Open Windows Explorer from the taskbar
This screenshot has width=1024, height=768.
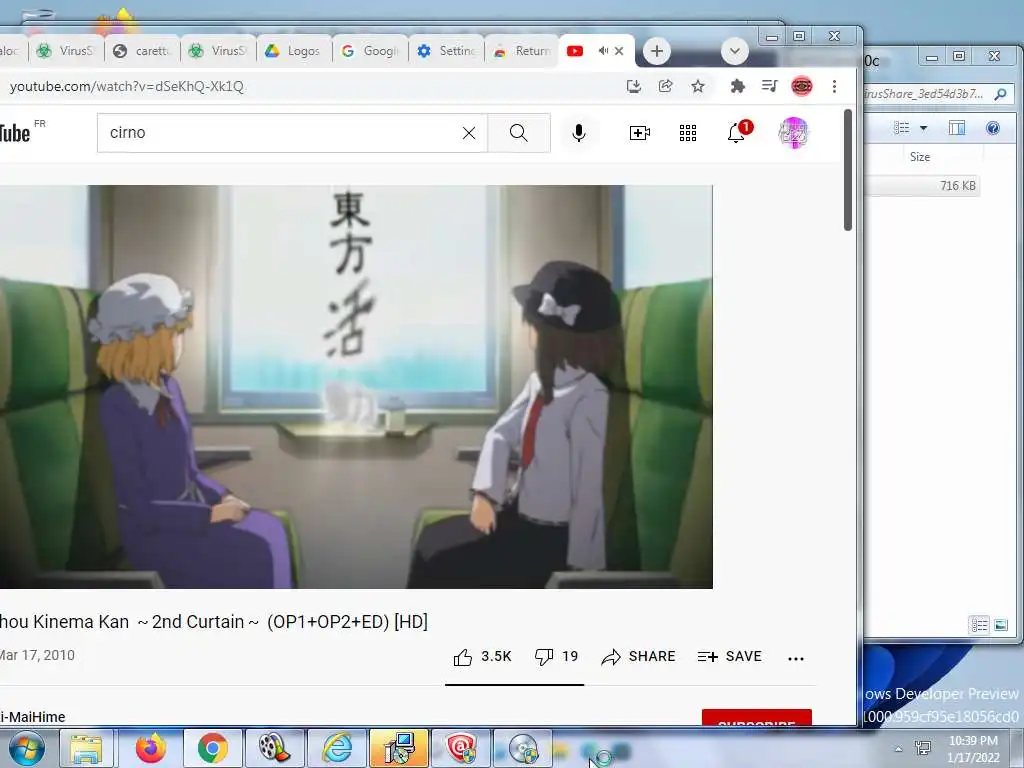[x=87, y=748]
